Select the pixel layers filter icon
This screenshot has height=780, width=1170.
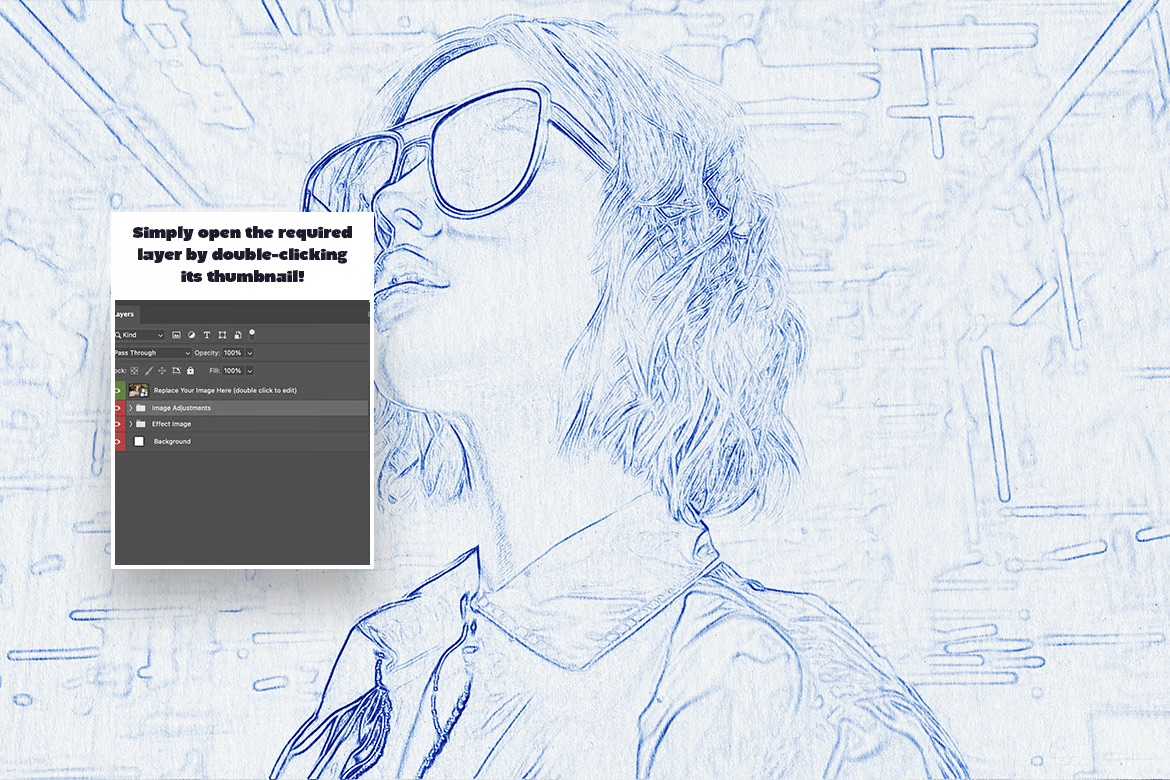[x=178, y=335]
